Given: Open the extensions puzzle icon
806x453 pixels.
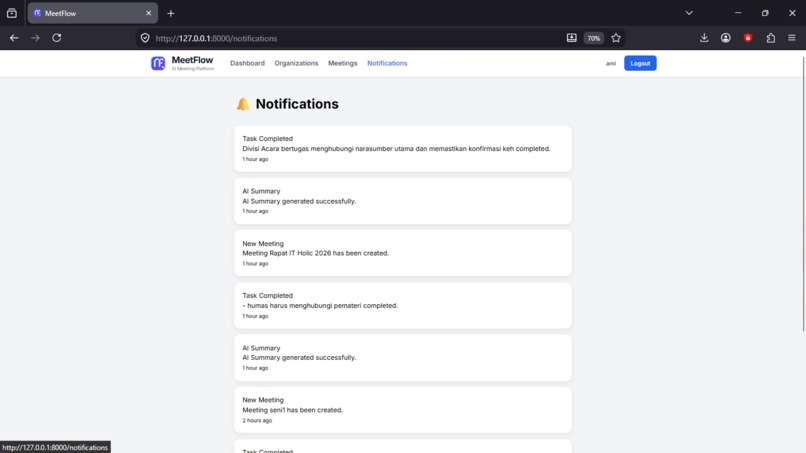Looking at the screenshot, I should click(x=771, y=38).
